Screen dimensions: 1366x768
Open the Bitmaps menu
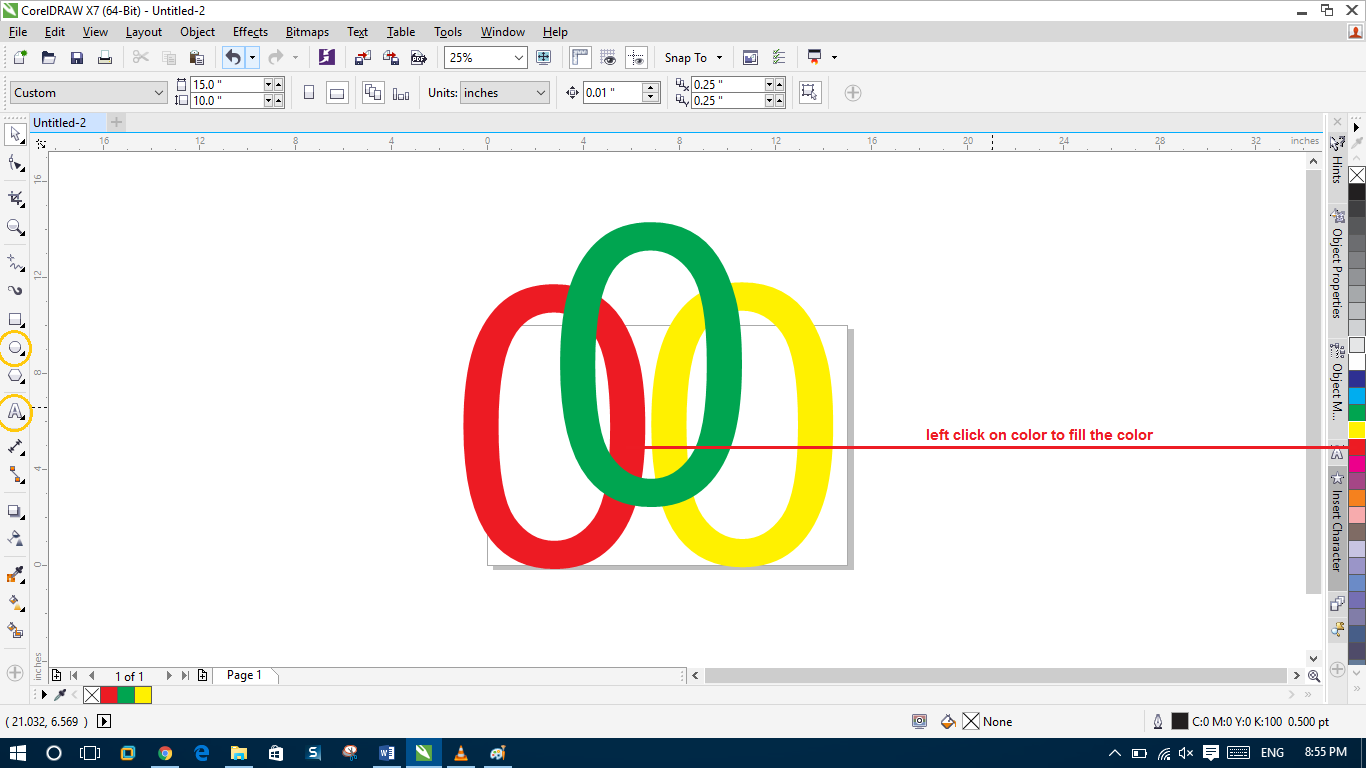point(307,31)
